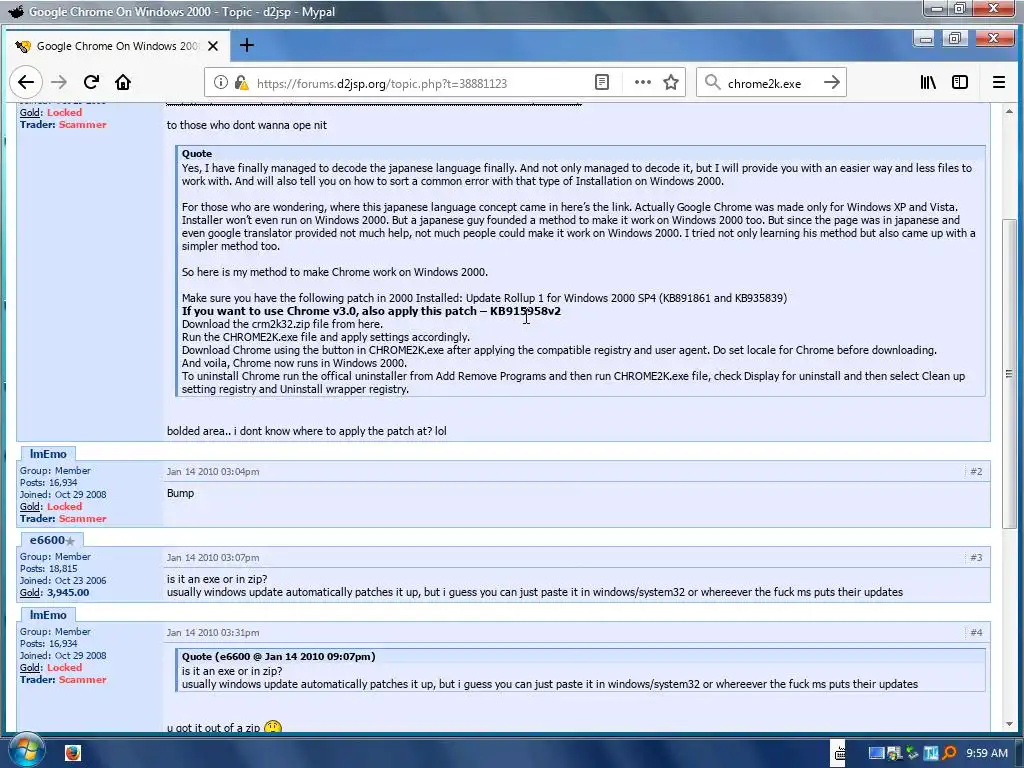Grab the vertical scrollbar thumb

pos(1009,374)
